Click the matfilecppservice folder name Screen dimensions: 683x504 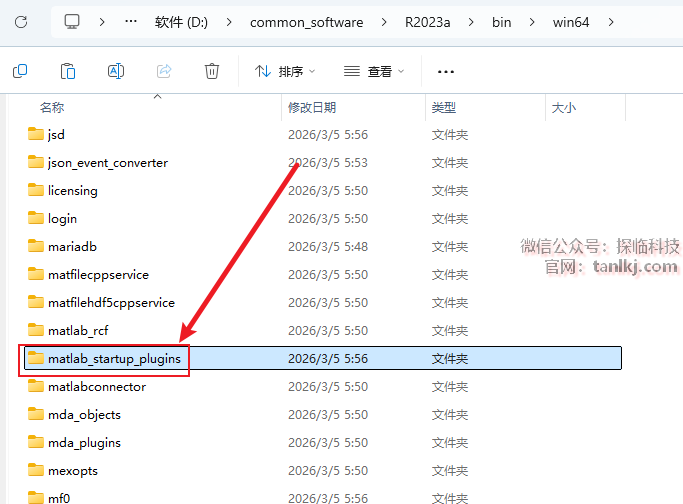pyautogui.click(x=98, y=275)
